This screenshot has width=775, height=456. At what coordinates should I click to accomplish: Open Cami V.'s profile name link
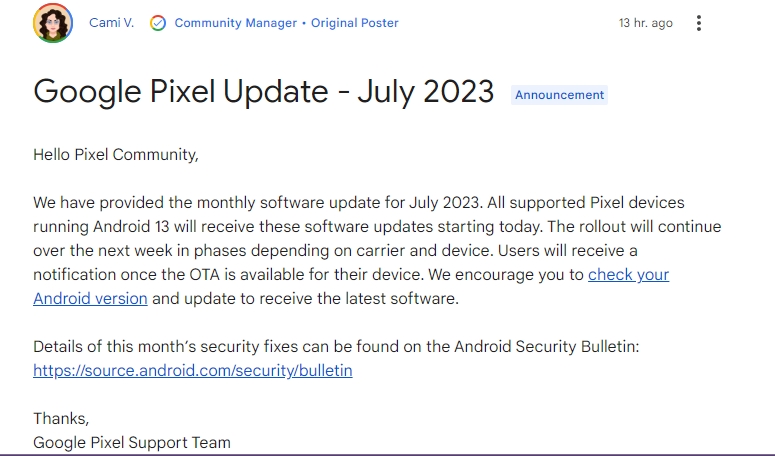pyautogui.click(x=112, y=23)
